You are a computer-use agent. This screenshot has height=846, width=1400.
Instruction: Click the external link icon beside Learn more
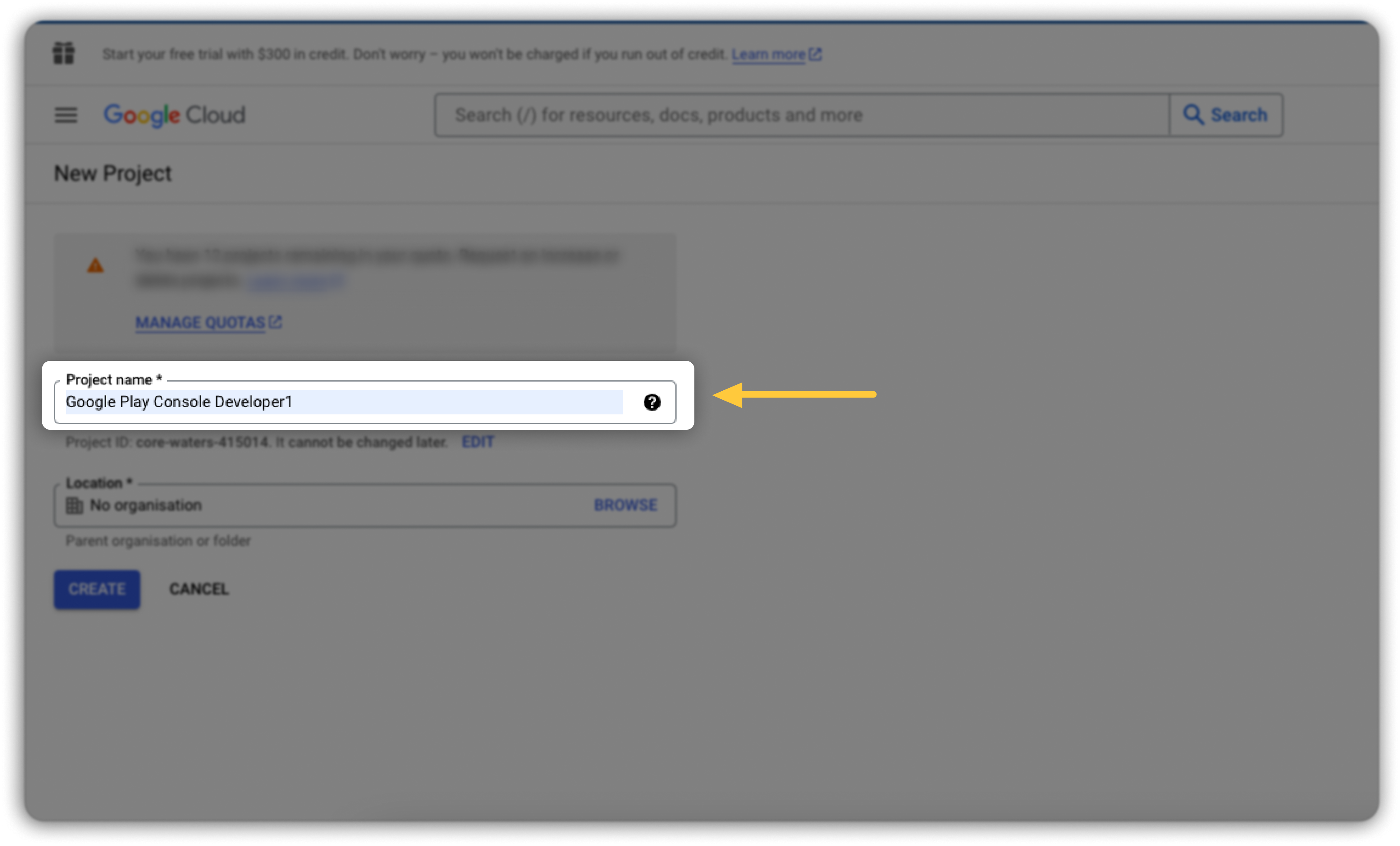[815, 54]
